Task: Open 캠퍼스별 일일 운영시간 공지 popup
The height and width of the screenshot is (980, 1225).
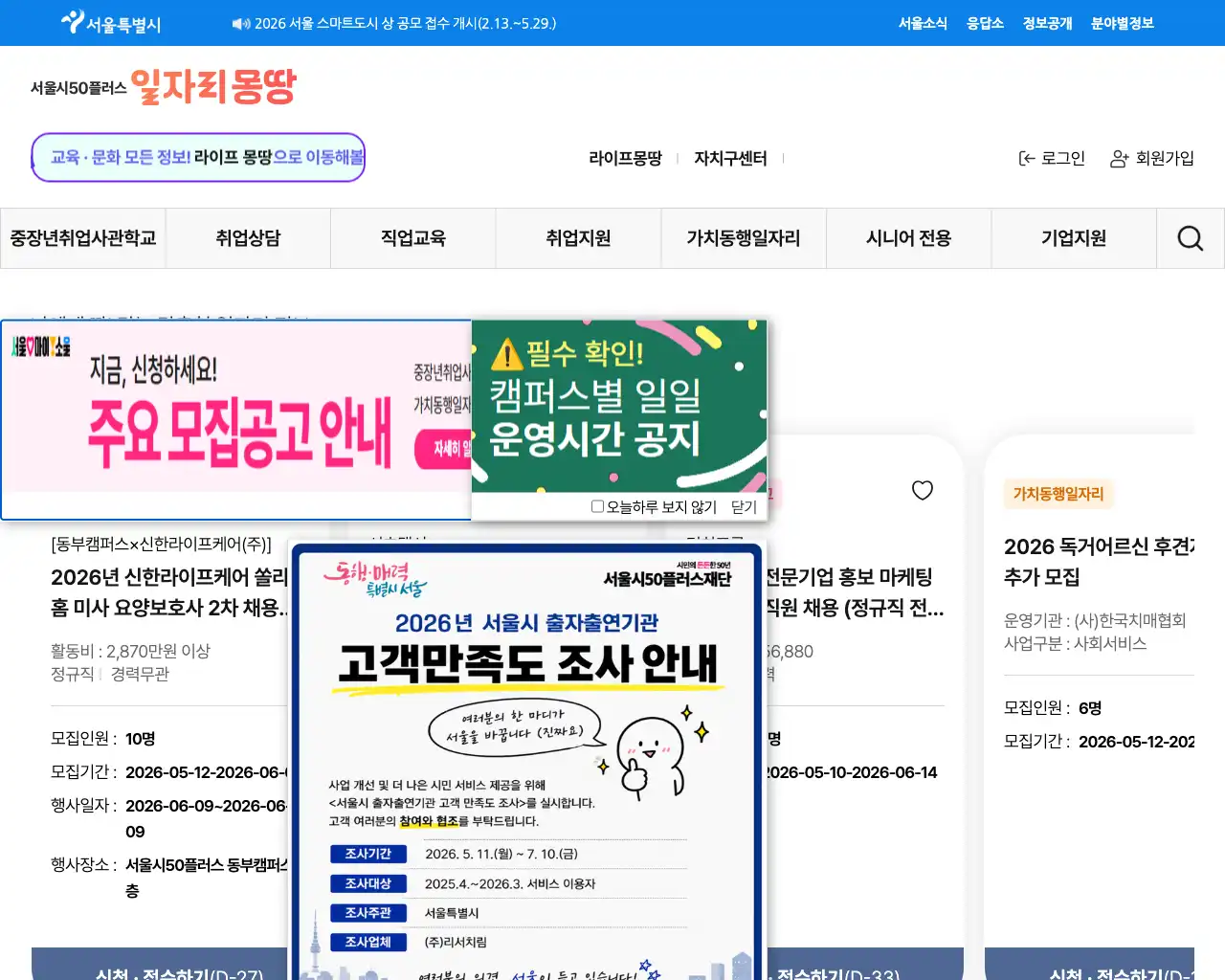Action: [x=619, y=406]
